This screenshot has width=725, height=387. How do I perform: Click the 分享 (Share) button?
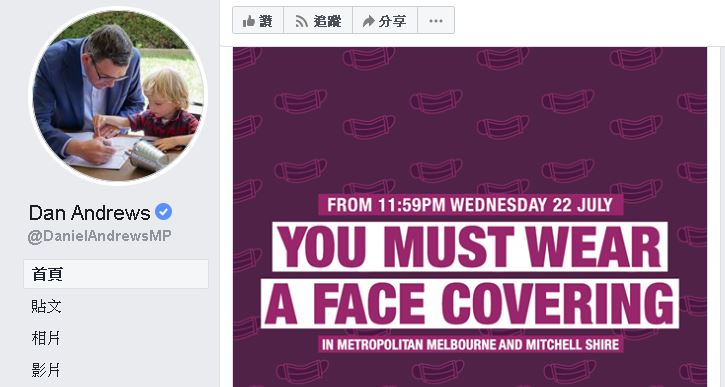click(x=385, y=20)
